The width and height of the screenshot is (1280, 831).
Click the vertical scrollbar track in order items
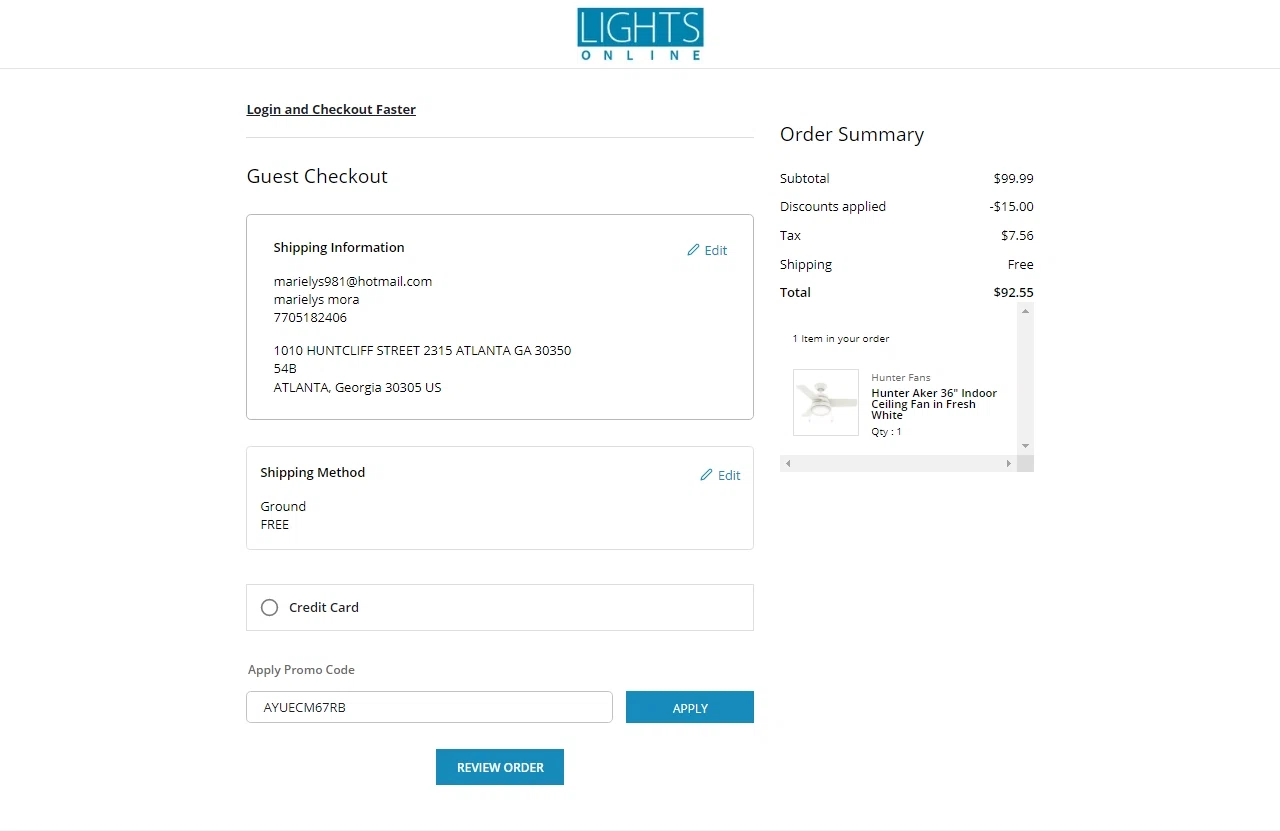1025,380
